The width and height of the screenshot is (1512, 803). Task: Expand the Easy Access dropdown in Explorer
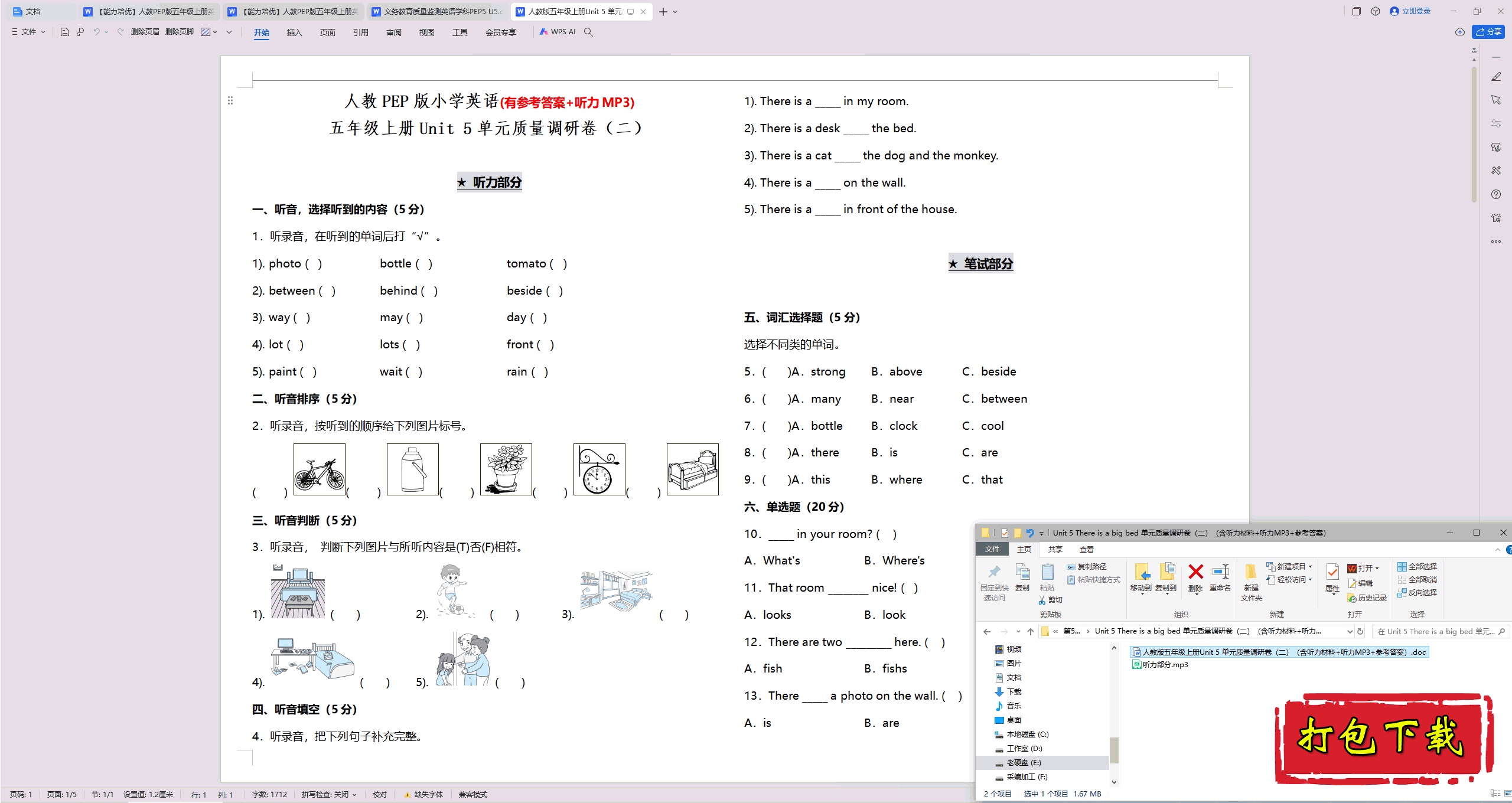[x=1310, y=580]
